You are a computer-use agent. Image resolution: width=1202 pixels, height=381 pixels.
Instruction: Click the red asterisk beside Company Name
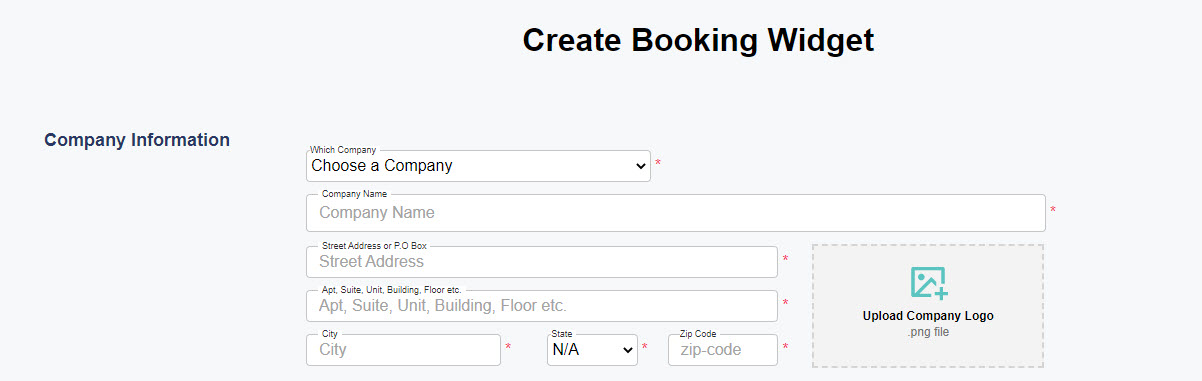(1053, 211)
